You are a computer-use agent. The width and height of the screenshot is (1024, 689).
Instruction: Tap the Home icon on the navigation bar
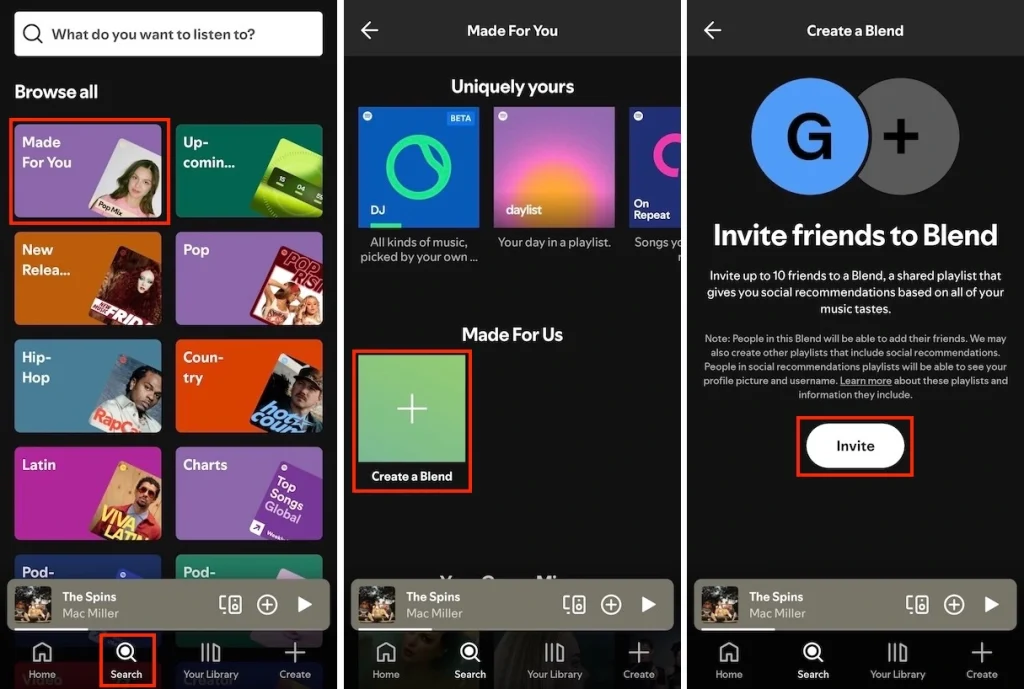click(x=41, y=660)
